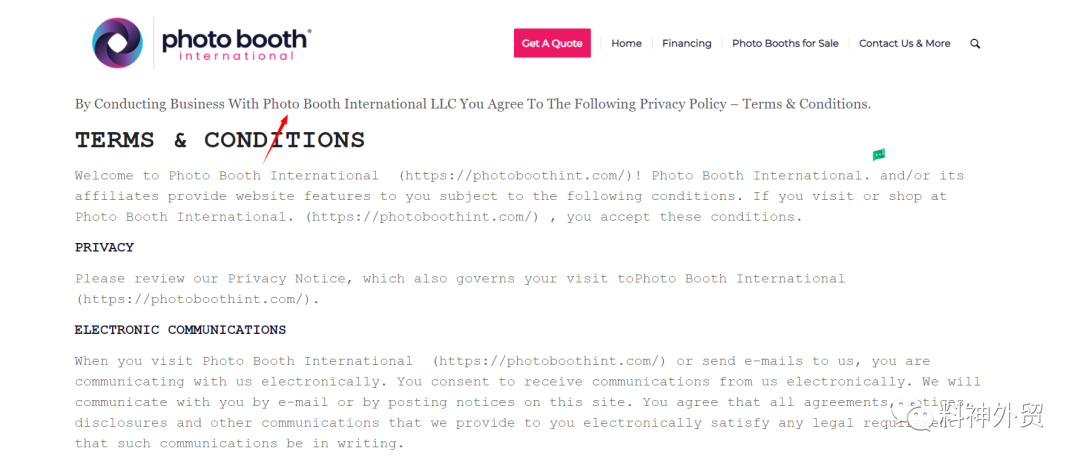Open the search magnifier in navigation

point(975,44)
